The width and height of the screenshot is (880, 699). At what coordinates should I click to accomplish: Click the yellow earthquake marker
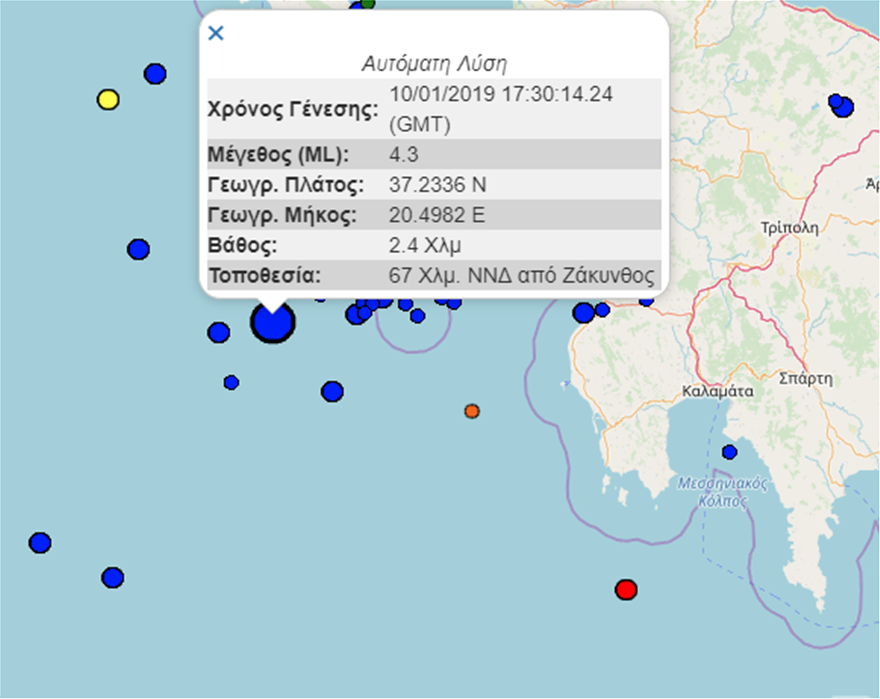[x=108, y=99]
